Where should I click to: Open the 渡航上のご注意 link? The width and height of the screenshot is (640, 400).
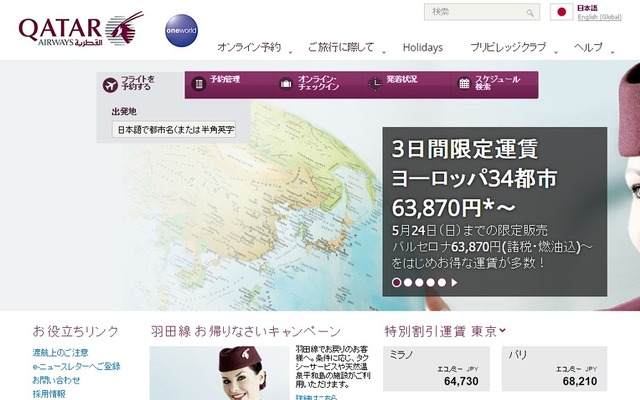point(60,352)
